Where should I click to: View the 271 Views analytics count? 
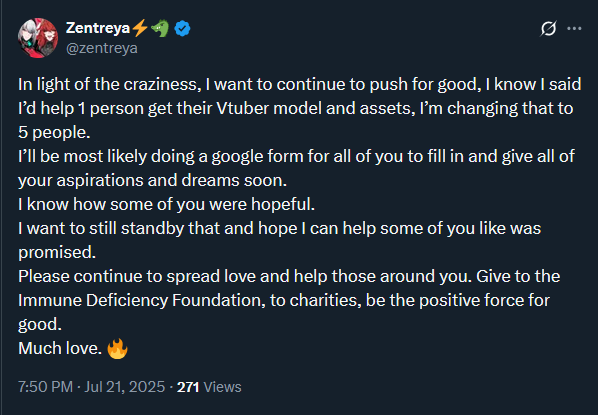[x=209, y=387]
